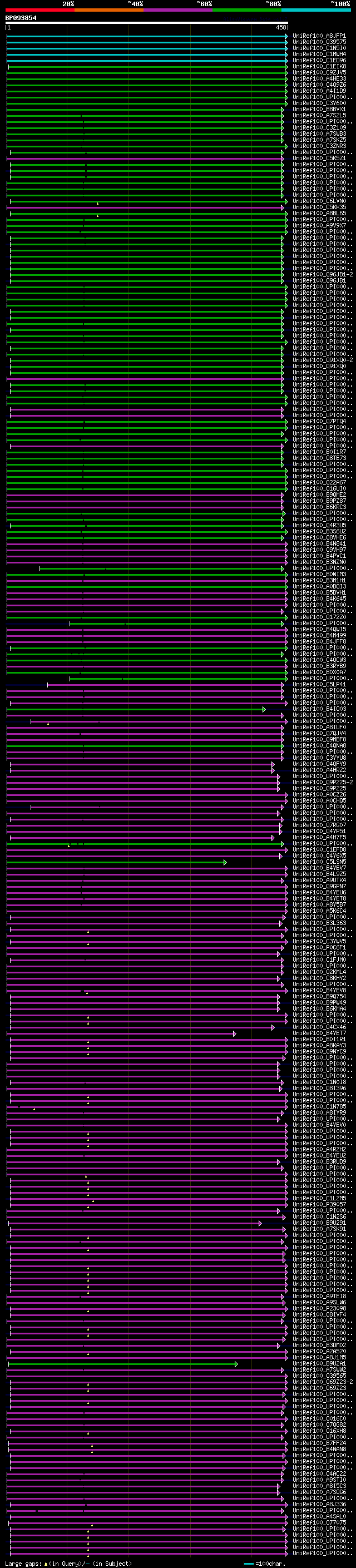356x1568 pixels.
Task: Select the UniRef100_C5KK35 label
Action: [319, 207]
